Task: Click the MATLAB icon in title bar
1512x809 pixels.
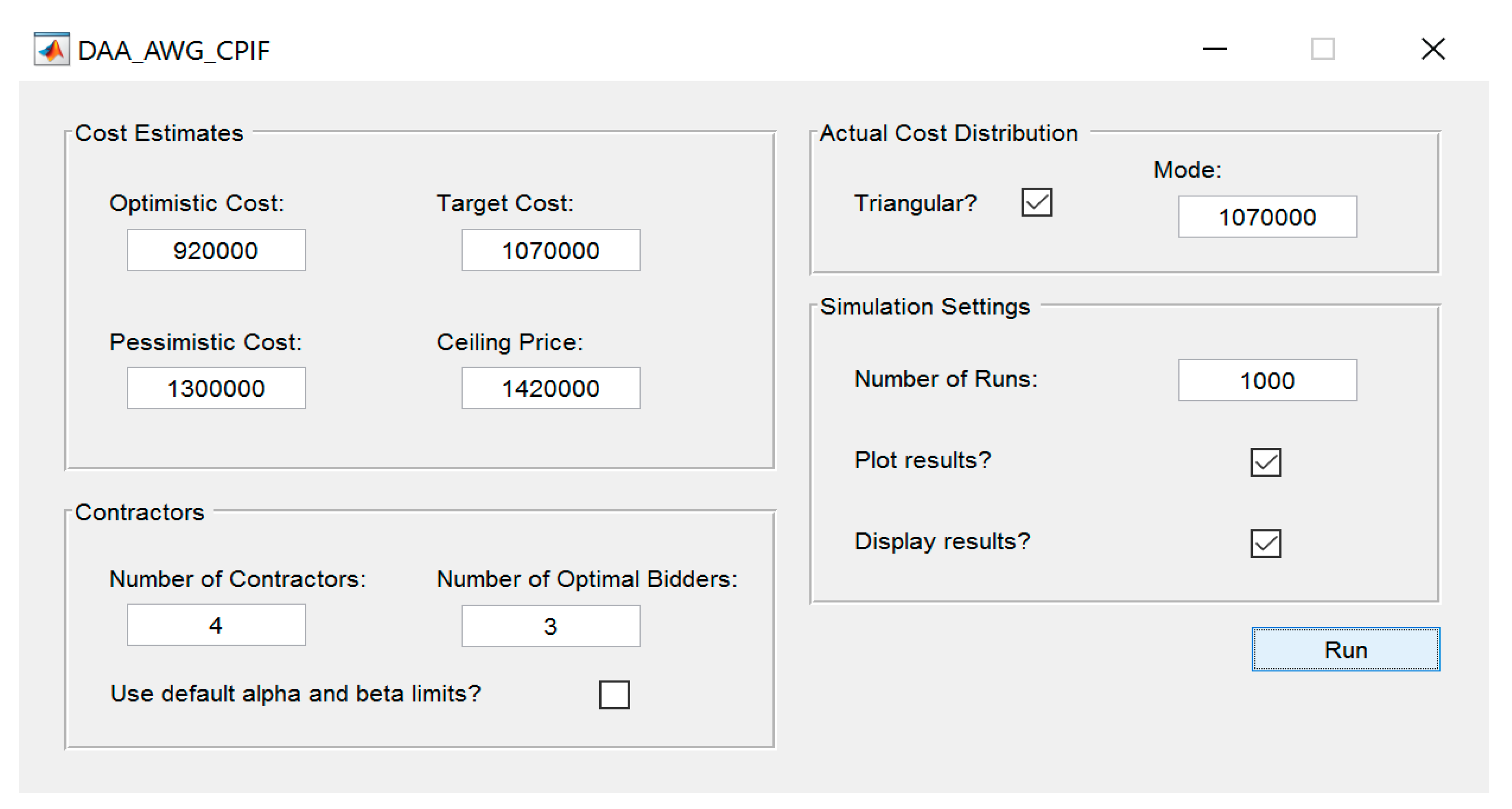Action: 52,49
